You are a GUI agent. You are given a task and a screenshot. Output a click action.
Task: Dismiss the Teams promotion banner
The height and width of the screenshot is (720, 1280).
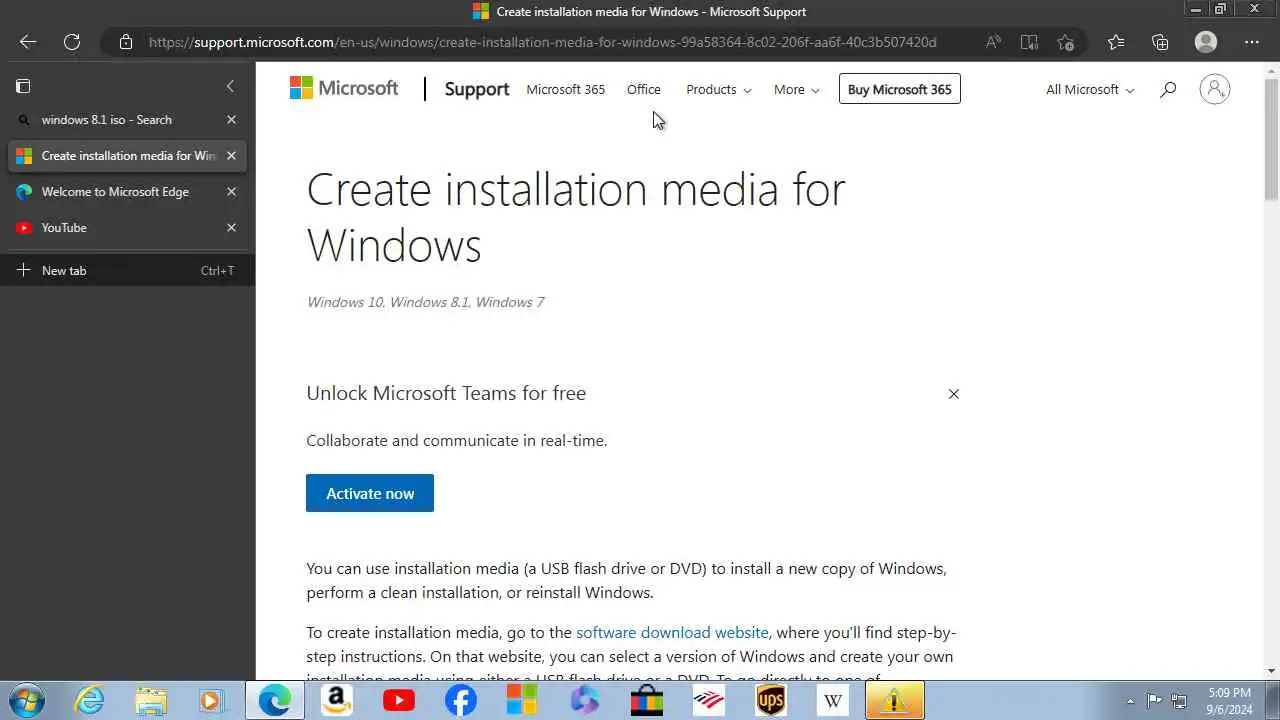953,394
